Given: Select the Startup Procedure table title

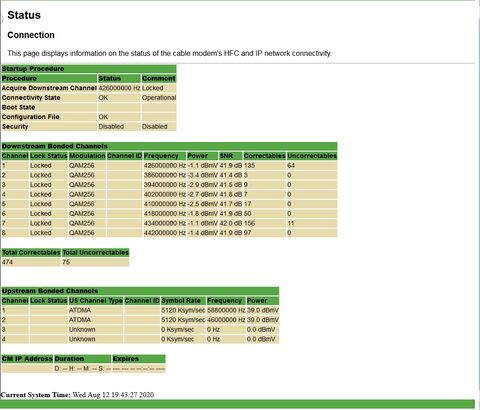Looking at the screenshot, I should tap(33, 69).
